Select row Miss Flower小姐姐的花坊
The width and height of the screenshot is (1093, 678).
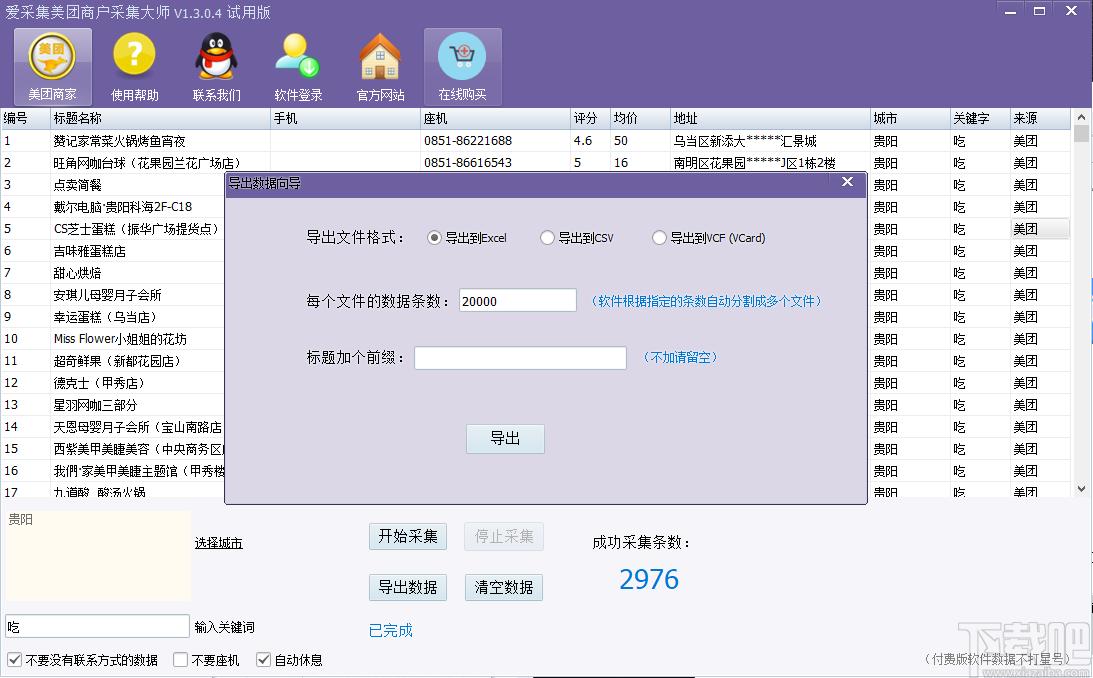[x=120, y=339]
